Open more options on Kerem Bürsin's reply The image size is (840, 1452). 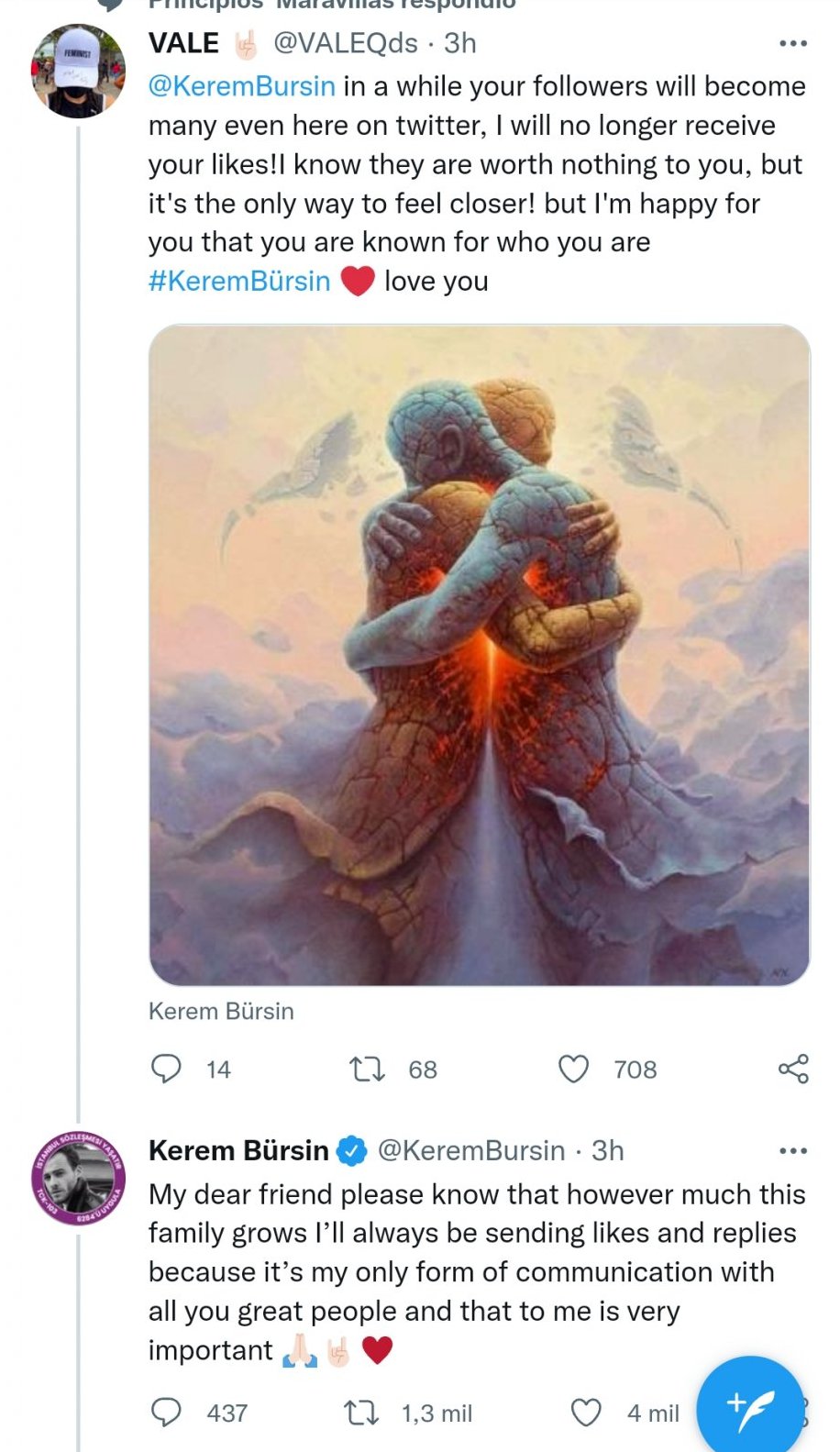(x=792, y=1151)
